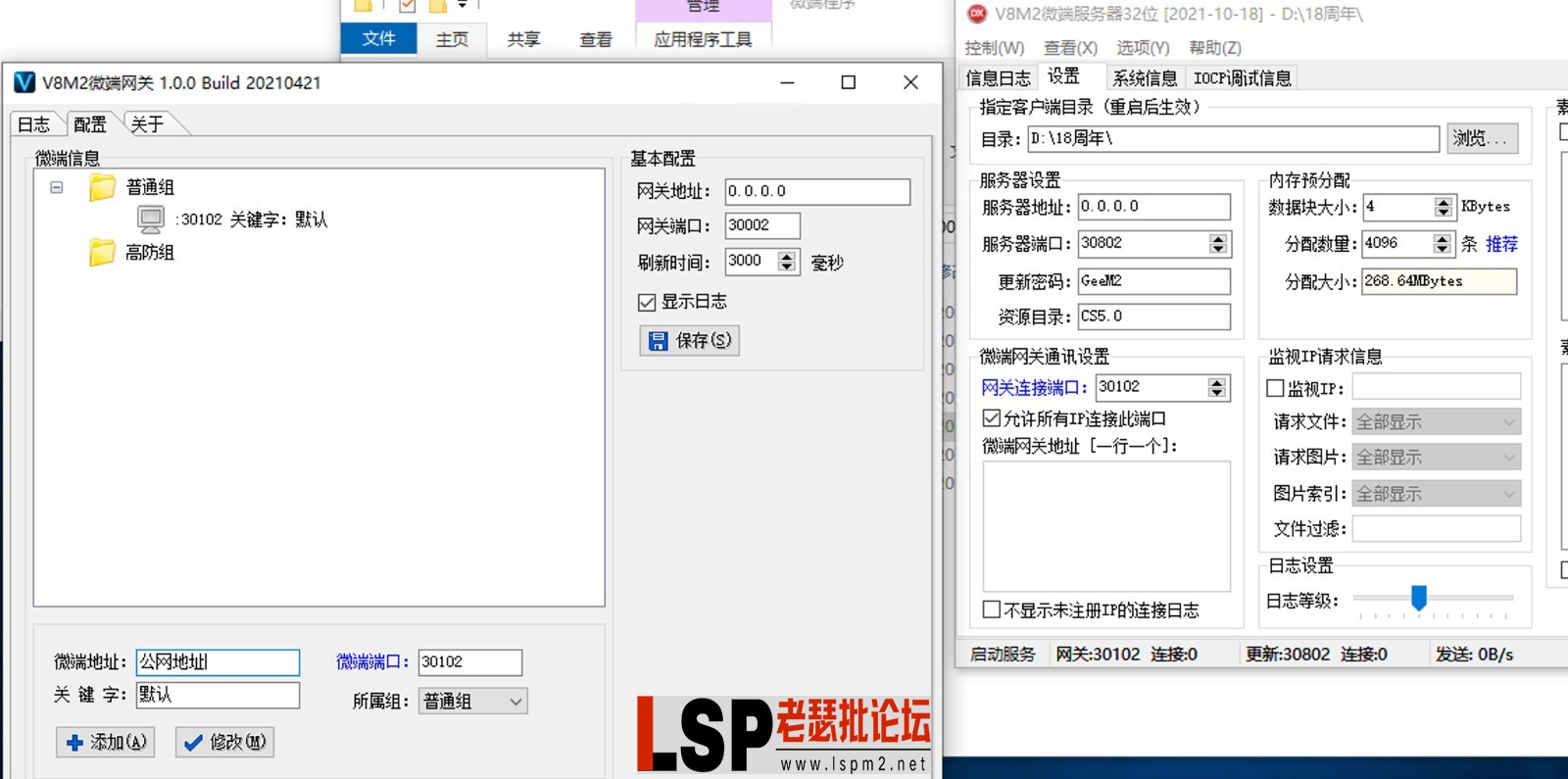Click the 网关地址 input field
This screenshot has height=779, width=1568.
pos(817,191)
